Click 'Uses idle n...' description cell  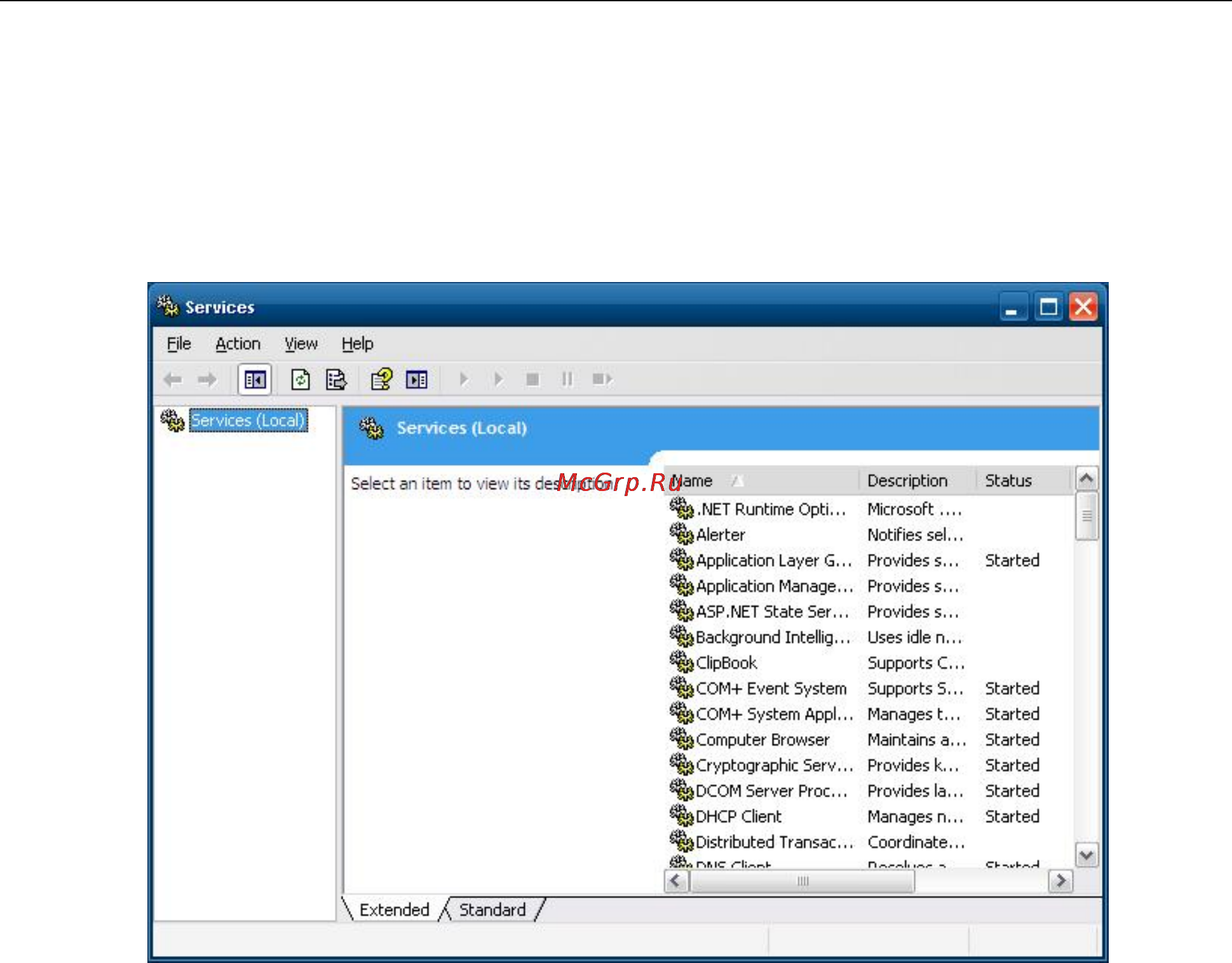pyautogui.click(x=915, y=637)
